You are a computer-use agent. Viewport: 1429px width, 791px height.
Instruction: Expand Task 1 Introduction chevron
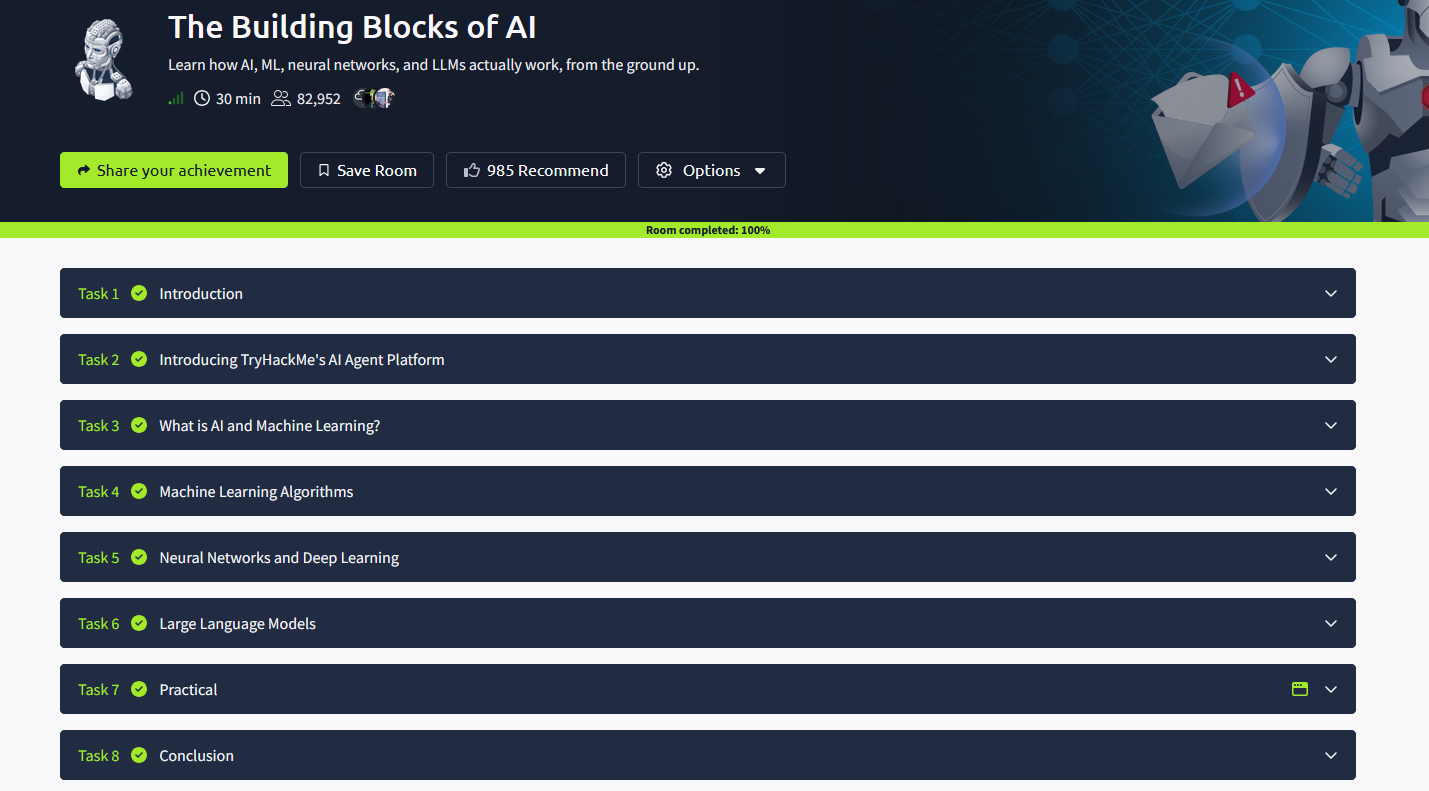1331,293
